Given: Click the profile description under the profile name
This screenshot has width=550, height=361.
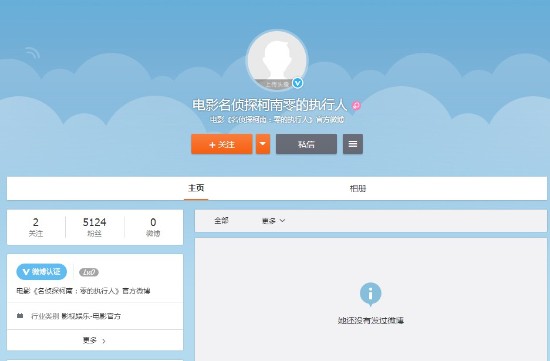Looking at the screenshot, I should pos(277,120).
